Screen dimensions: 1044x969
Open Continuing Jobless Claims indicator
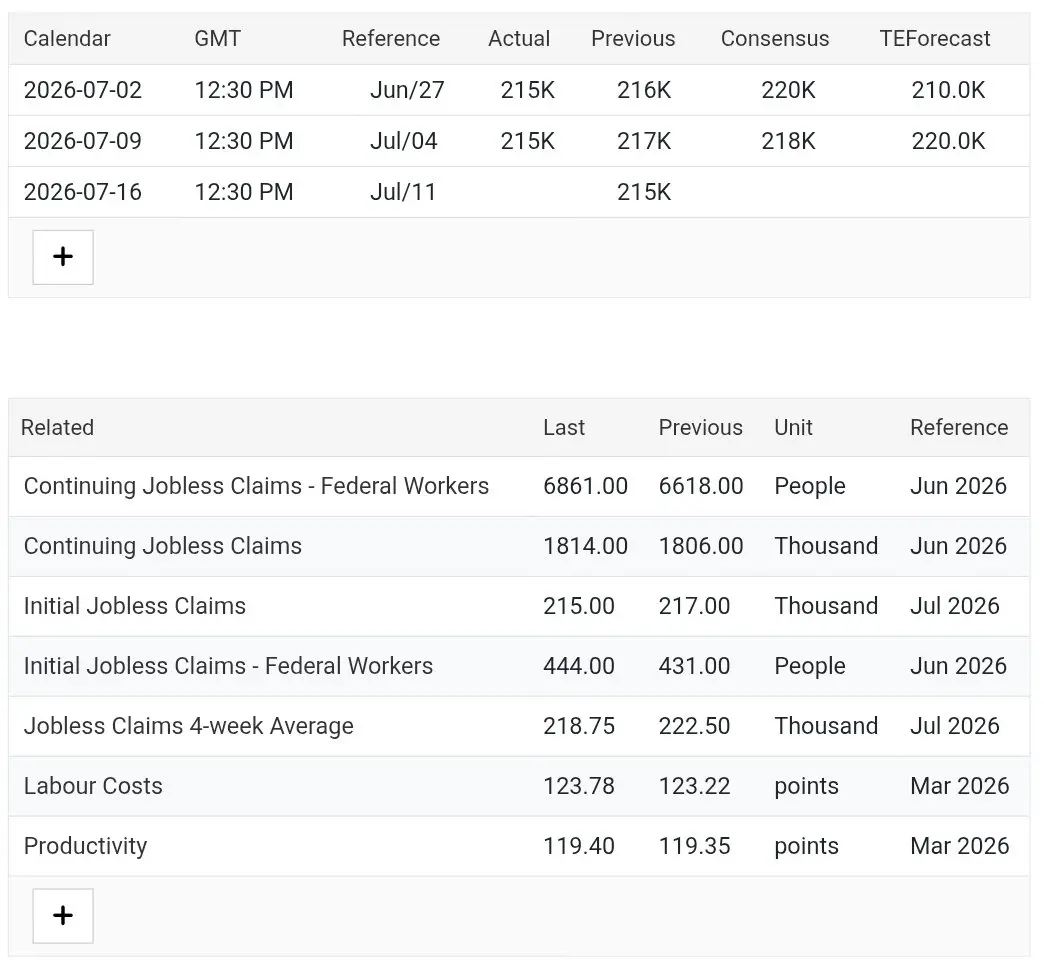162,546
